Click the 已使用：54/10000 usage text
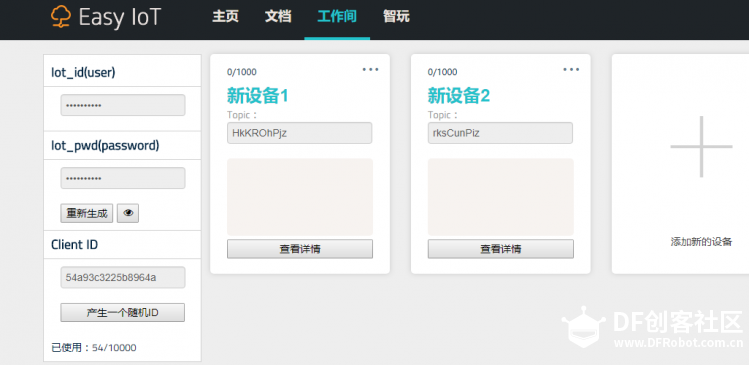The width and height of the screenshot is (749, 365). [94, 348]
